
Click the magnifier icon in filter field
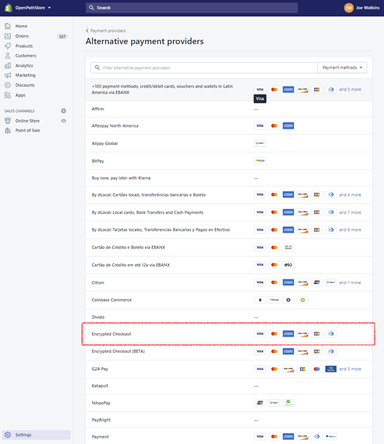coord(97,68)
